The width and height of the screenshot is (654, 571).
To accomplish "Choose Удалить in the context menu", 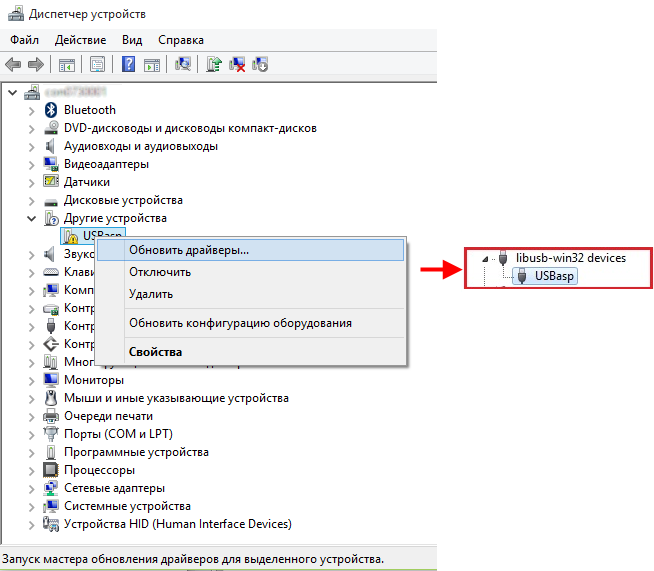I will tap(250, 294).
